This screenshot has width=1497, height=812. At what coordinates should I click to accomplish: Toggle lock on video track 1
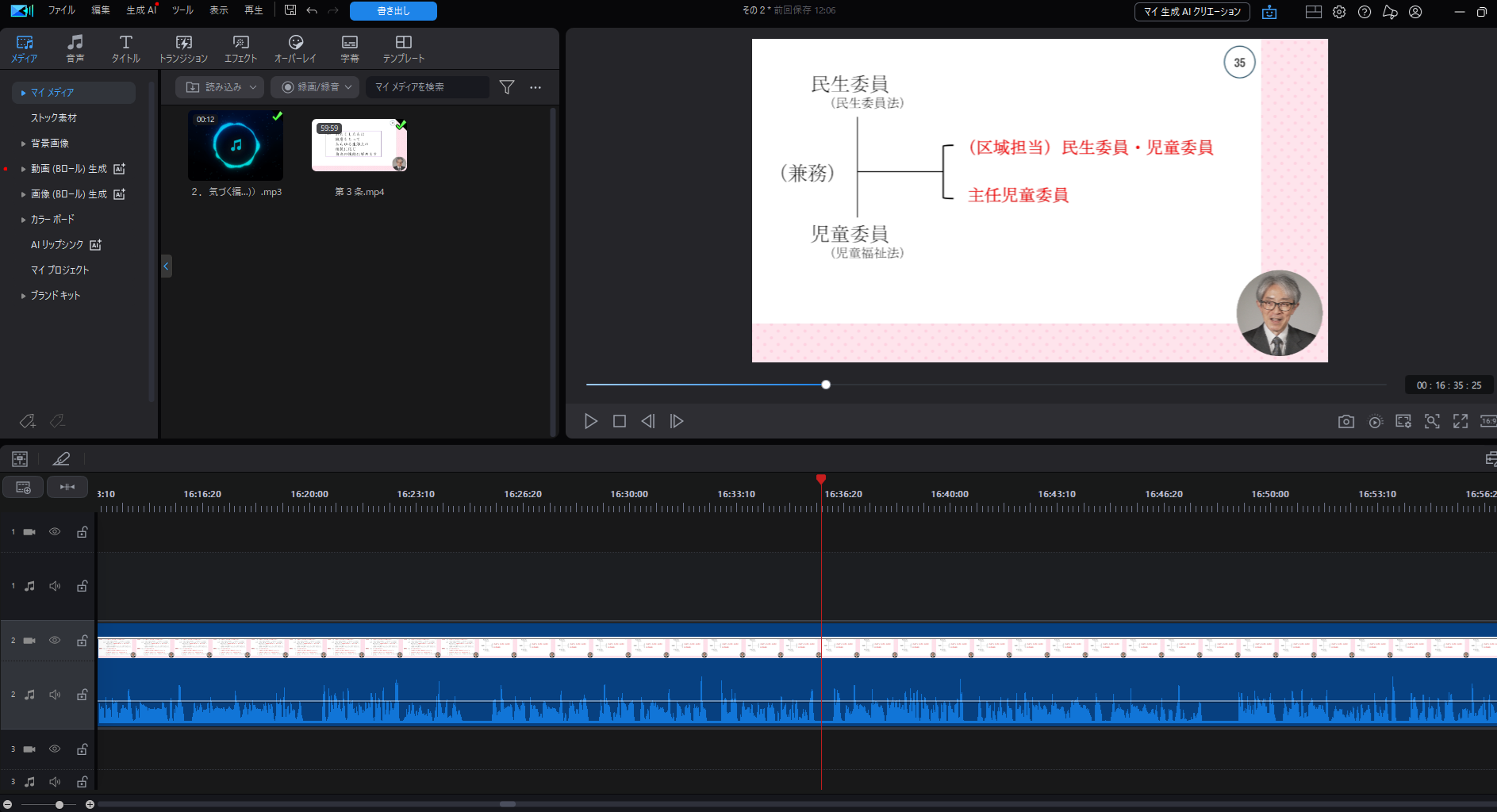pyautogui.click(x=82, y=532)
